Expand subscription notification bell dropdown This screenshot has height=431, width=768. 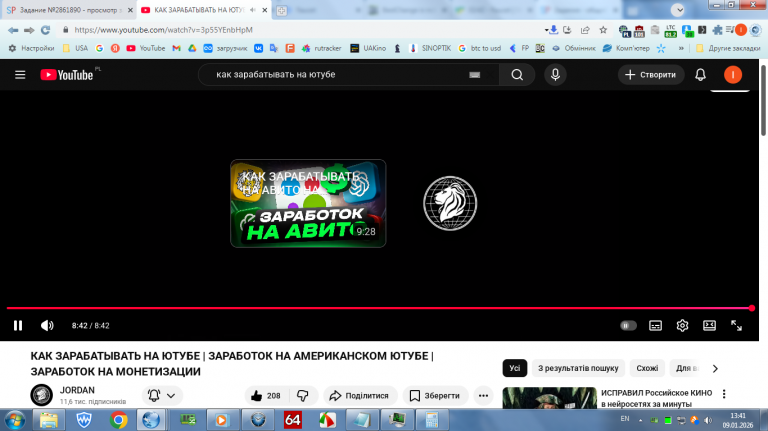[x=162, y=396]
